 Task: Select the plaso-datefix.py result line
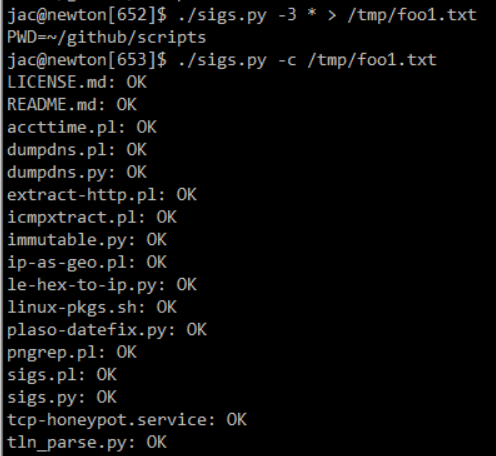[107, 330]
